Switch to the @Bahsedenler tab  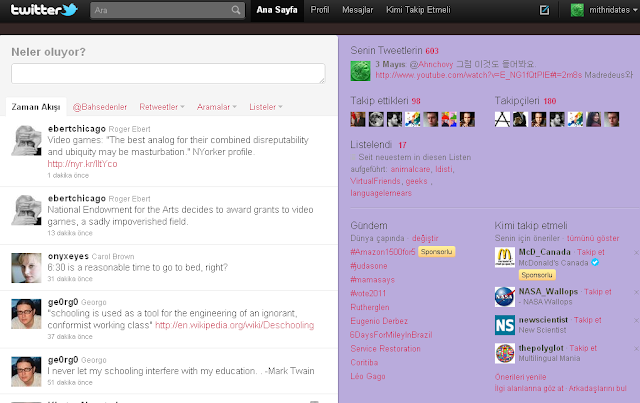100,107
